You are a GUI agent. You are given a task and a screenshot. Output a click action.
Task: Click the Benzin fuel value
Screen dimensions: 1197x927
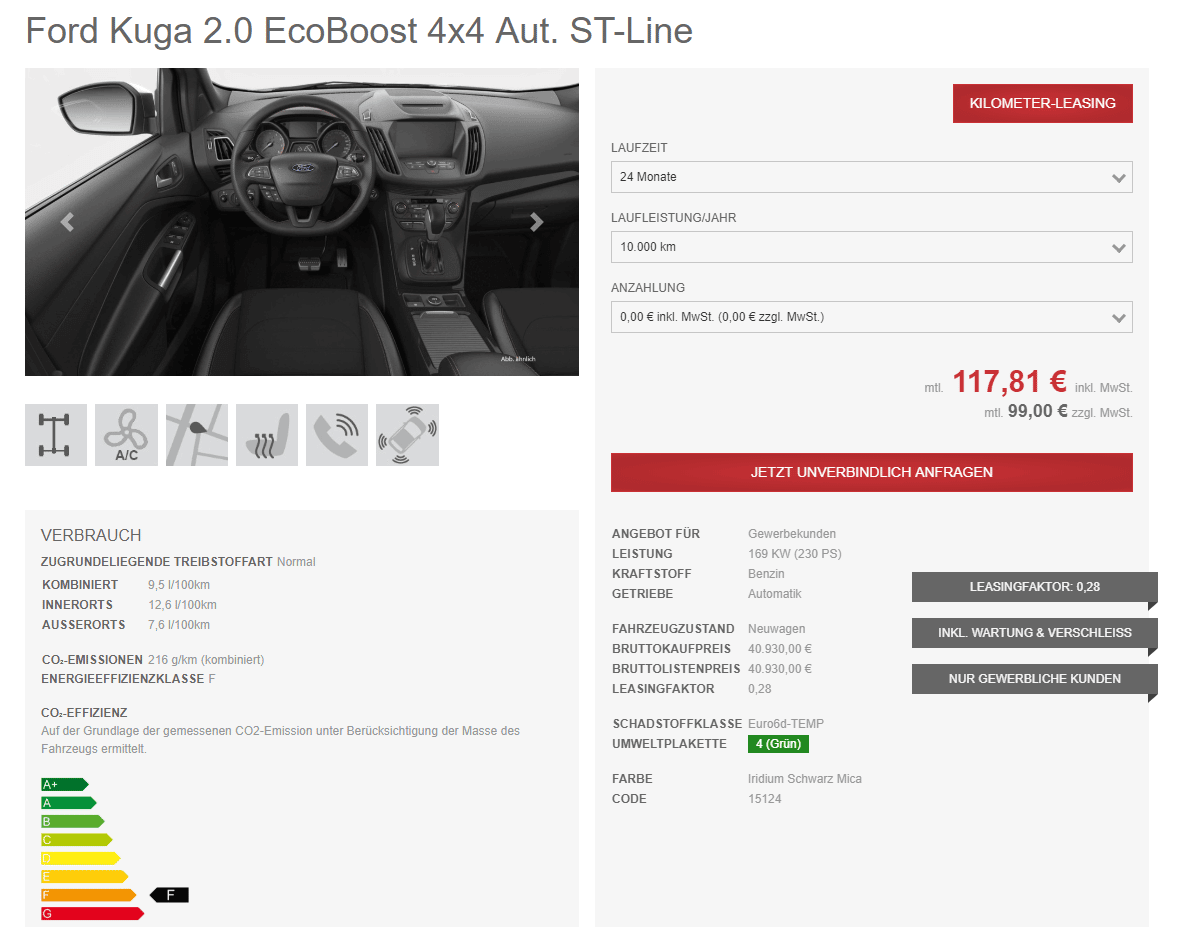click(766, 573)
